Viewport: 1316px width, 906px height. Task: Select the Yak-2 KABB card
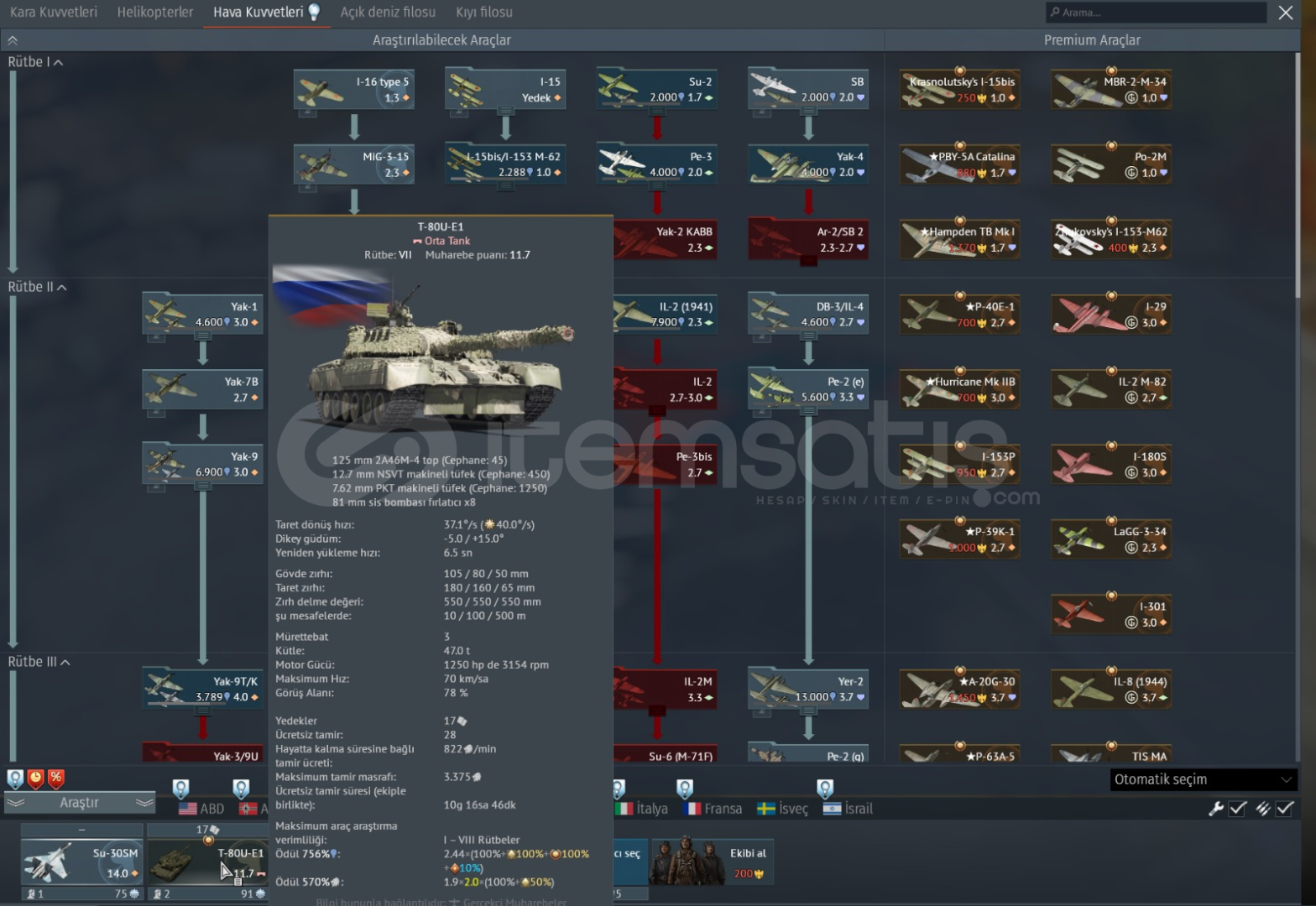[665, 239]
